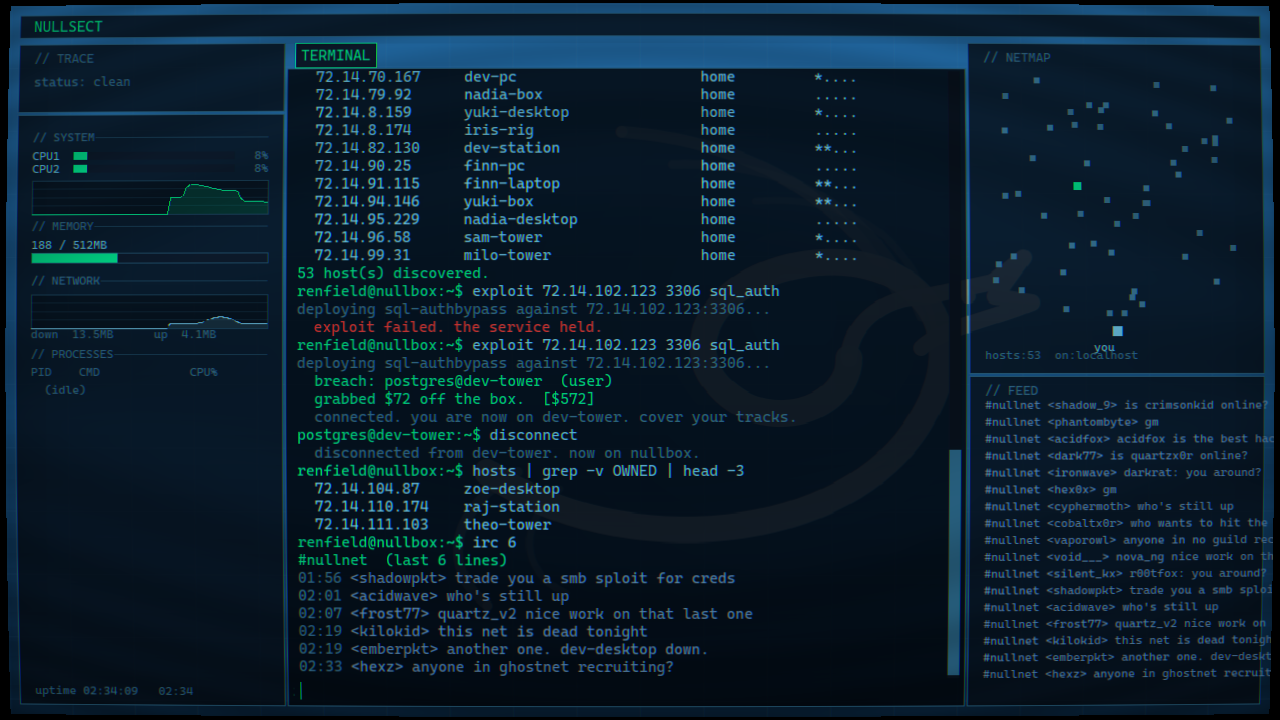Click the NETMAP panel header
1280x720 pixels.
click(x=1017, y=58)
